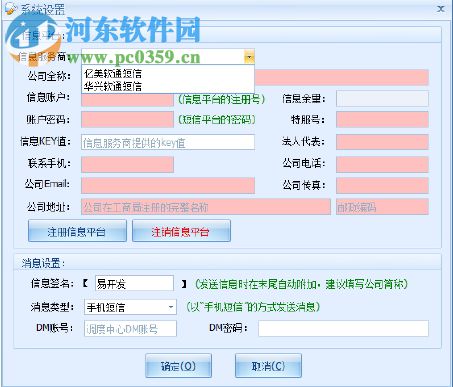Click the 法人代表 input field
This screenshot has width=453, height=387.
click(382, 142)
